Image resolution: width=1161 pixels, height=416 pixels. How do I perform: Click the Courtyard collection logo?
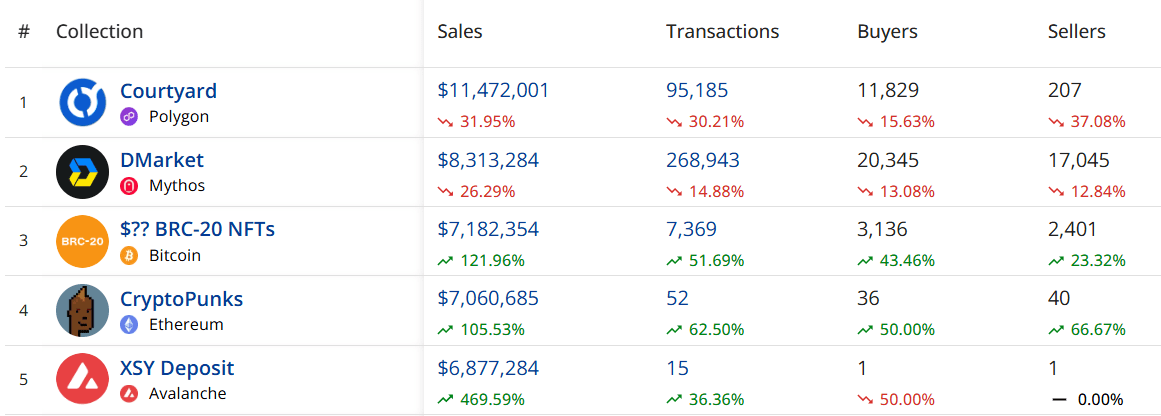pos(82,103)
